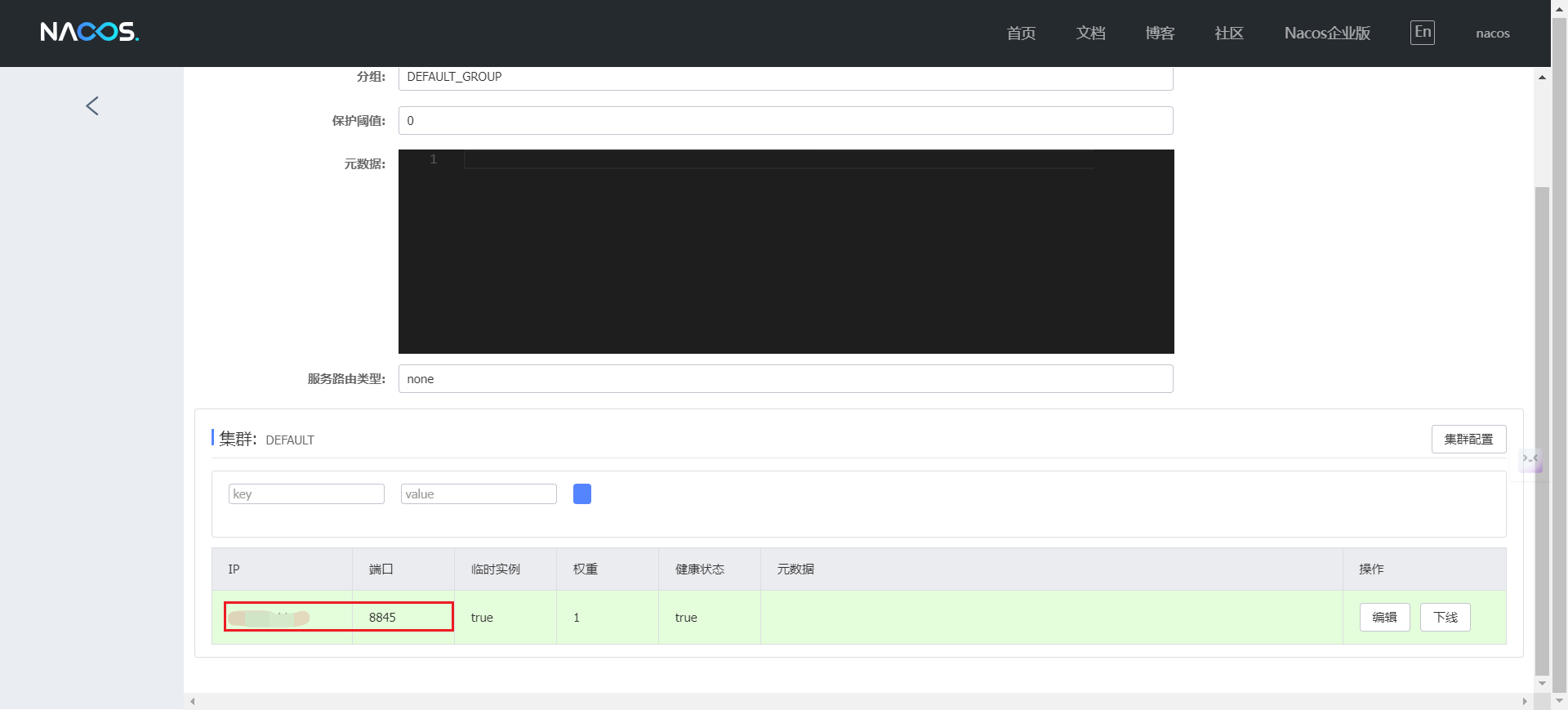Open the 文档 navigation item
Viewport: 1568px width, 710px height.
(1090, 33)
